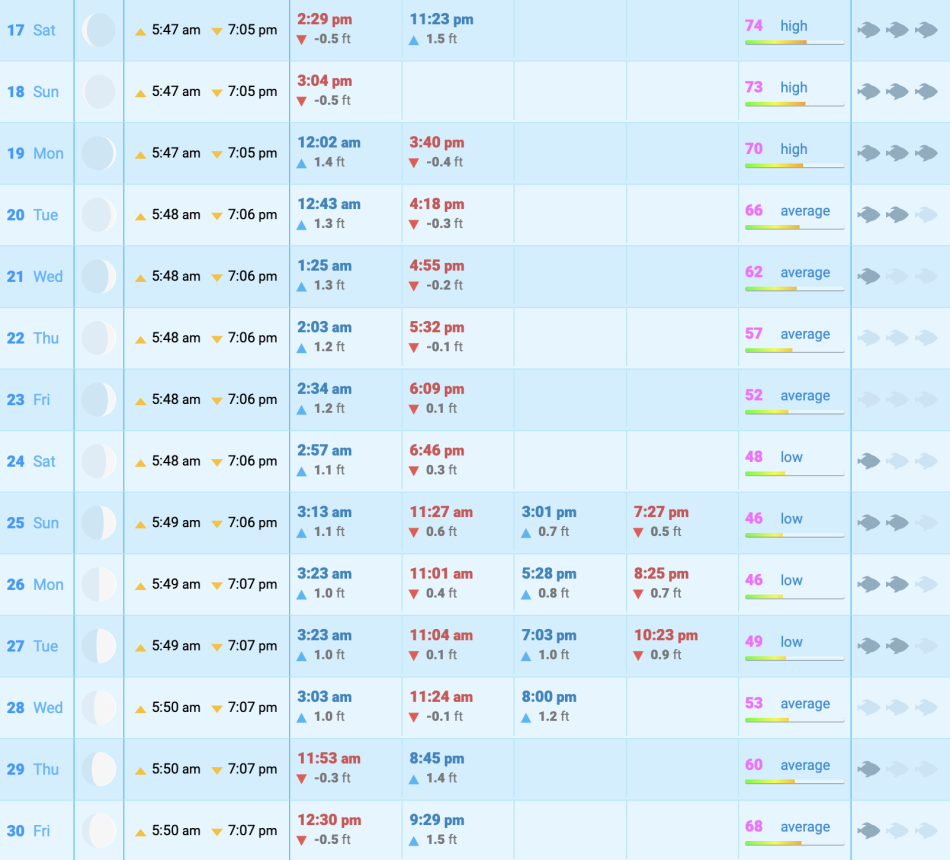This screenshot has height=860, width=950.
Task: Click the sunset arrow icon for Sat 24
Action: pos(217,462)
